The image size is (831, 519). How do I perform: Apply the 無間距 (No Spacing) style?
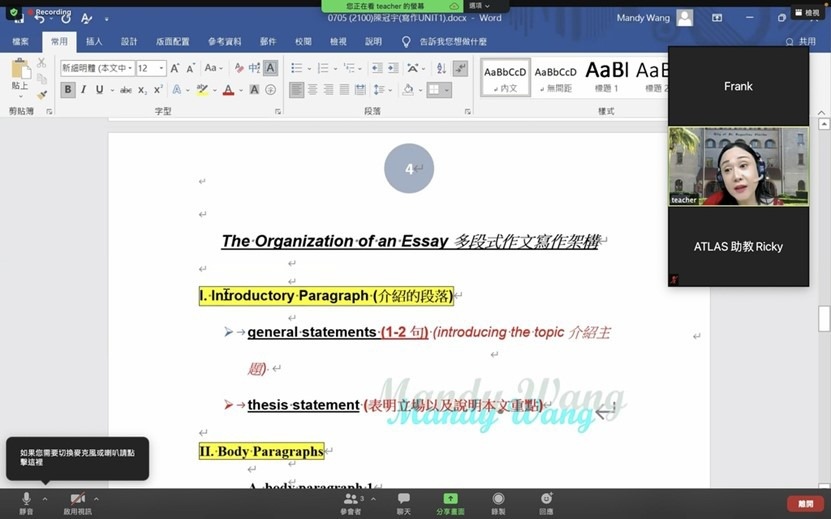click(x=555, y=78)
